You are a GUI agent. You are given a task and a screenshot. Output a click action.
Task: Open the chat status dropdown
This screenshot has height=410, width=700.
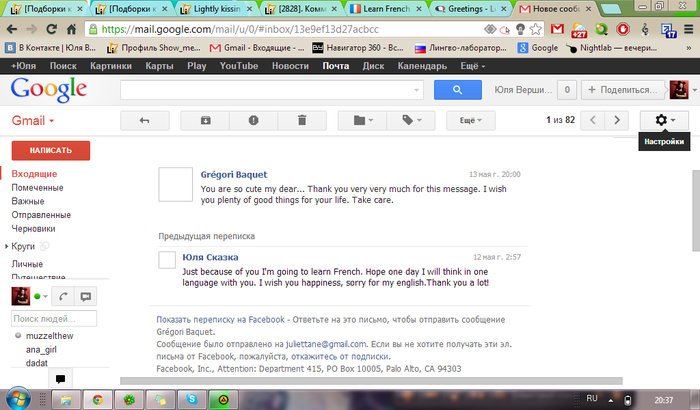click(45, 296)
